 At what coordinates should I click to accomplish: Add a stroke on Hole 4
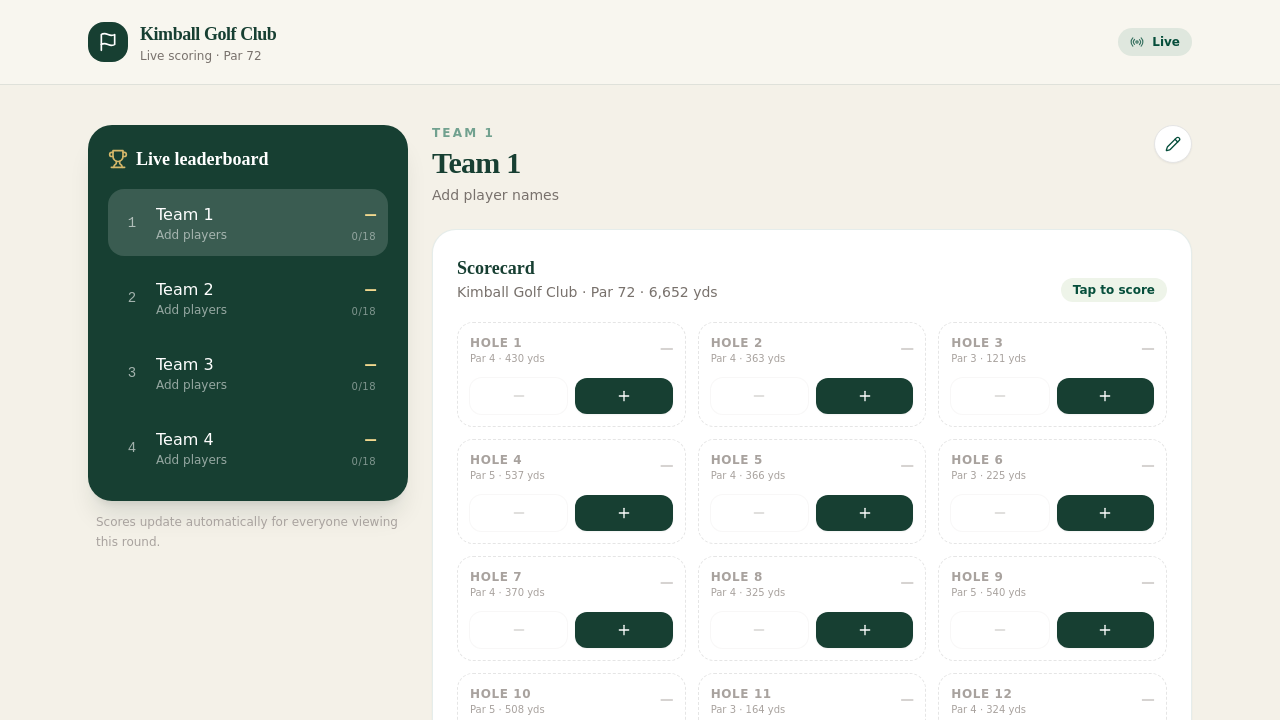[624, 513]
